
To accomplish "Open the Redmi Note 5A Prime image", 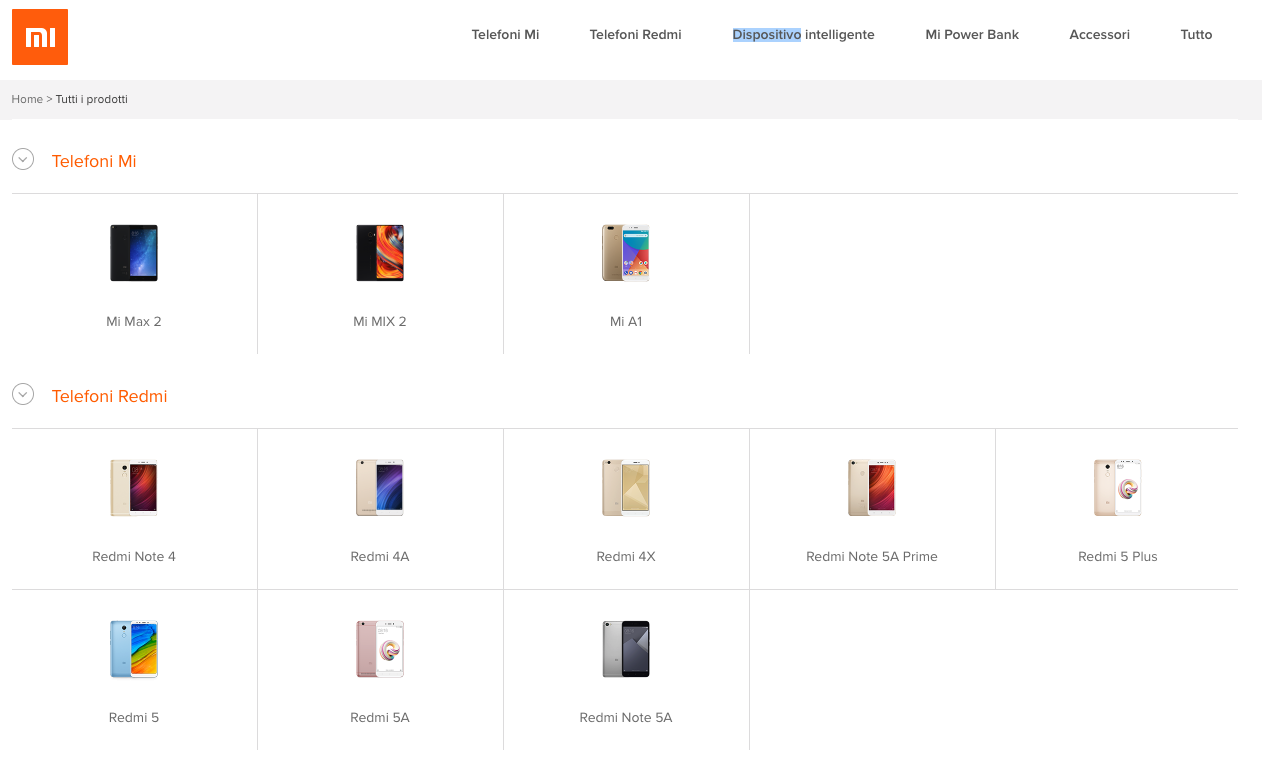I will [872, 488].
